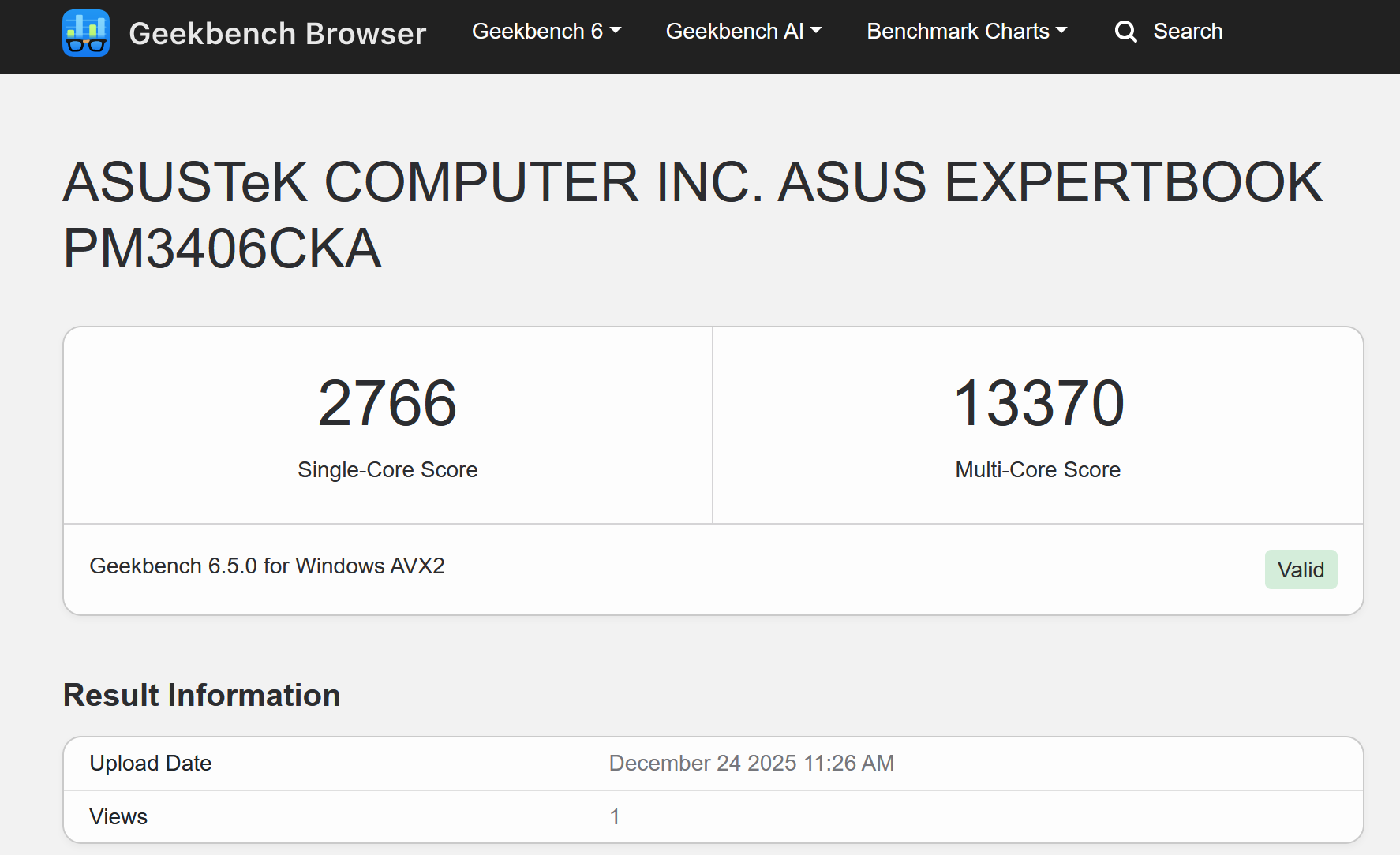Click the Single-Core Score label
Image resolution: width=1400 pixels, height=855 pixels.
point(387,470)
